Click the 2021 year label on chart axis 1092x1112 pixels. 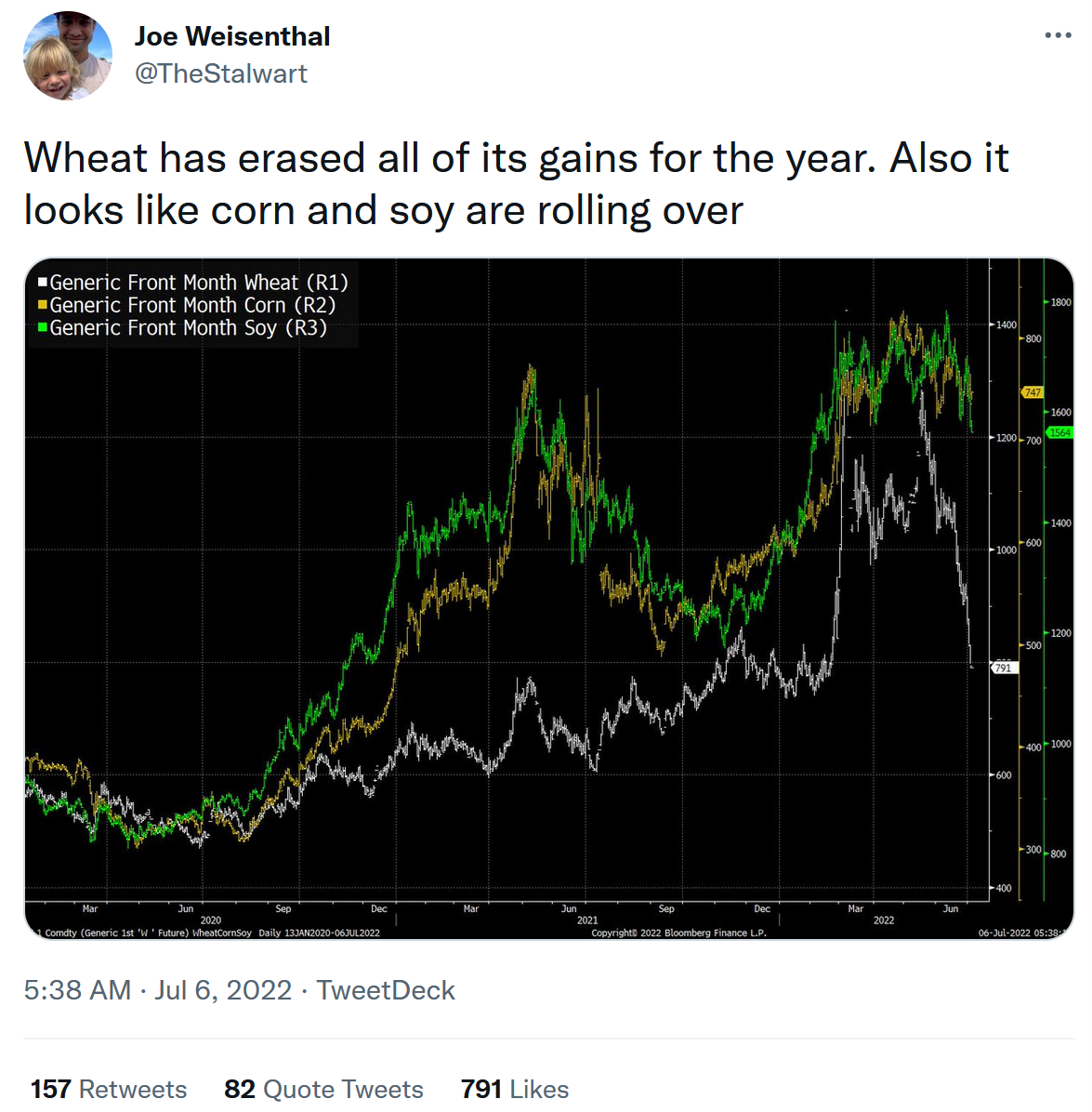587,920
